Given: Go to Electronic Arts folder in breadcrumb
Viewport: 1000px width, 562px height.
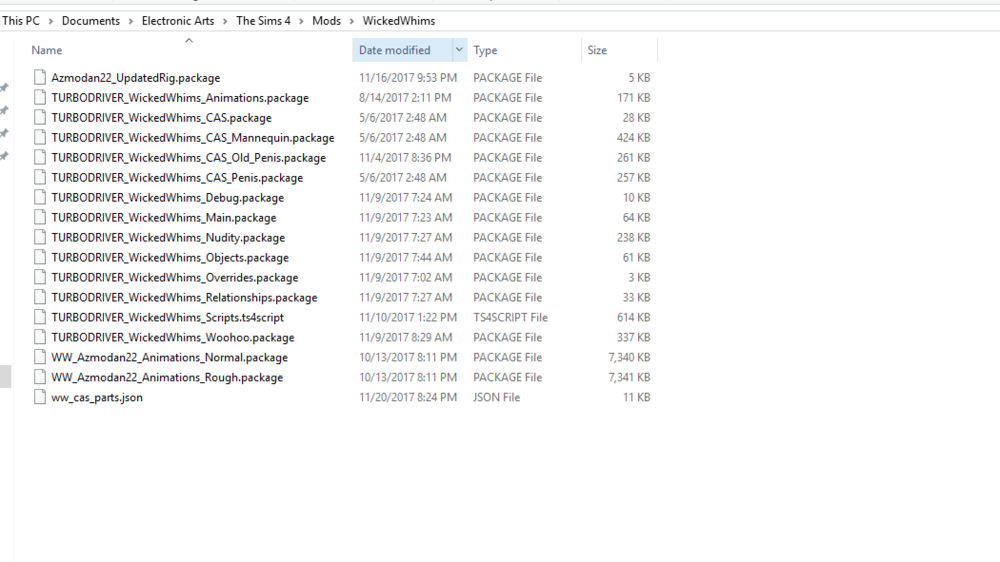Looking at the screenshot, I should coord(178,20).
